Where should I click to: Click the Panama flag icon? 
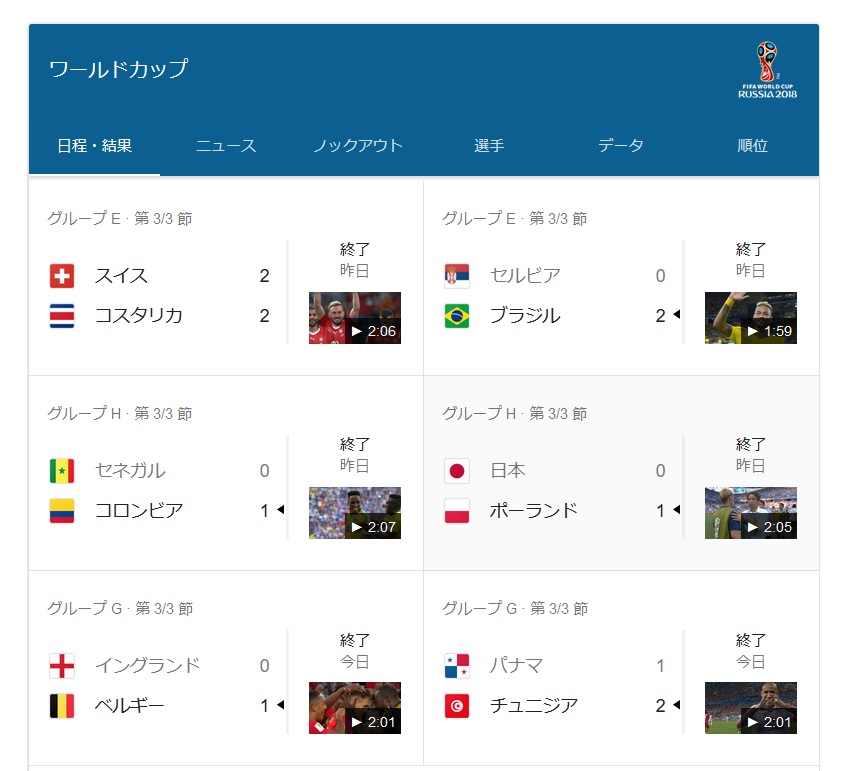pos(457,666)
